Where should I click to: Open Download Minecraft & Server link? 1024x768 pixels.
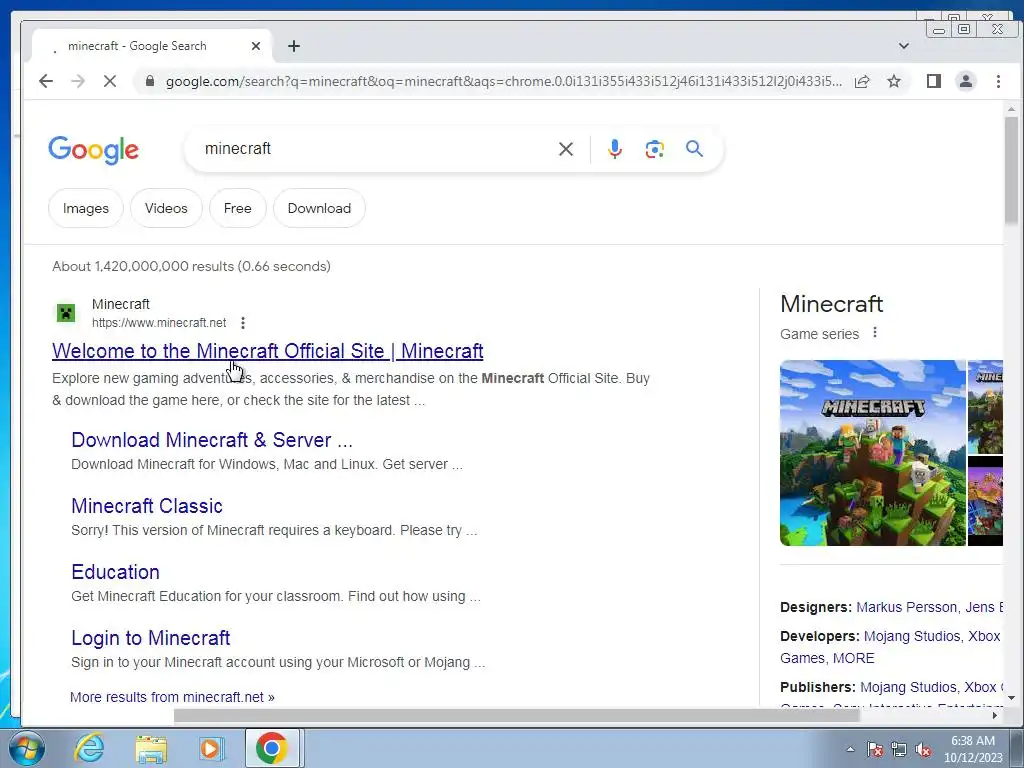[212, 440]
